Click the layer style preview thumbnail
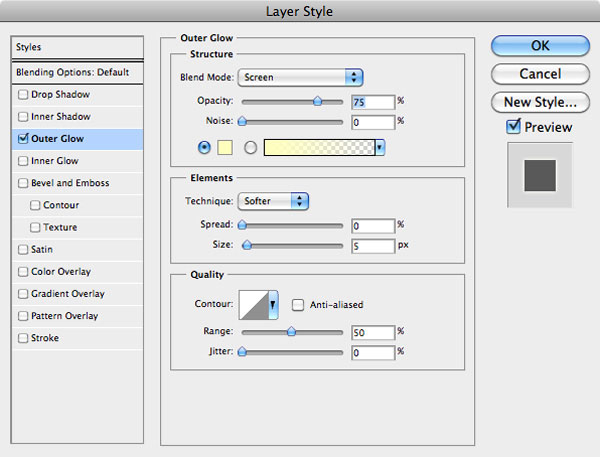Screen dimensions: 600x457 click(x=539, y=174)
